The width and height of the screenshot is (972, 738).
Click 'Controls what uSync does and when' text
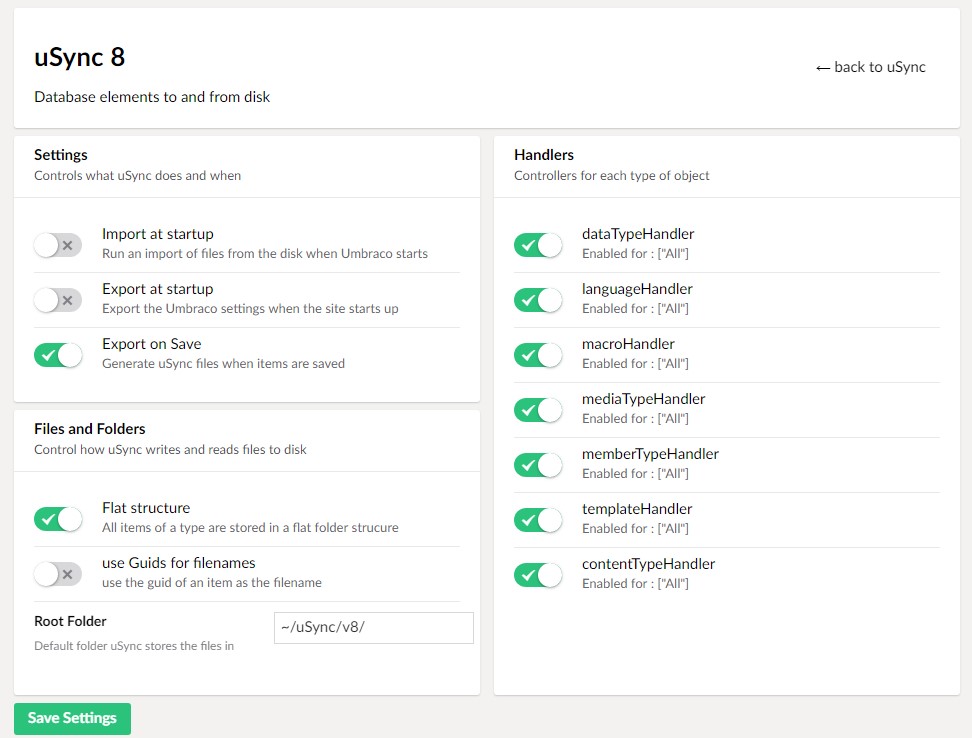138,175
